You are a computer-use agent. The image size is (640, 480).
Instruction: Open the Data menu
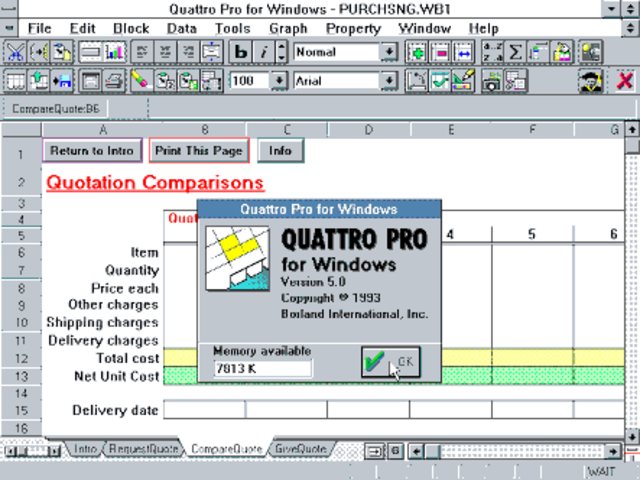pyautogui.click(x=182, y=29)
